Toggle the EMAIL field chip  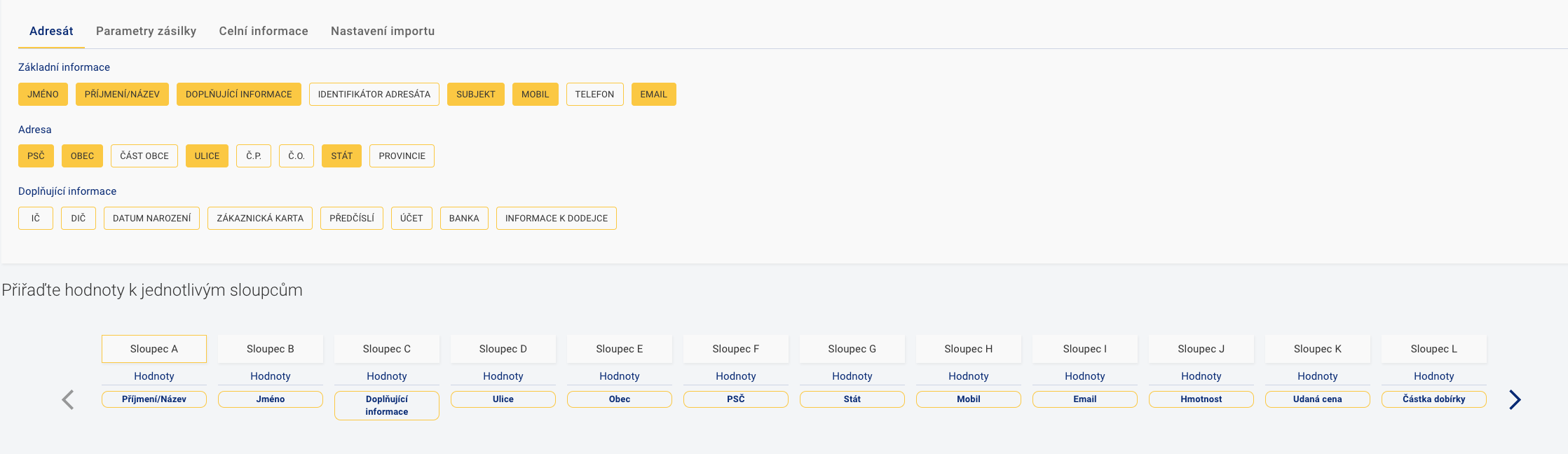(x=653, y=94)
